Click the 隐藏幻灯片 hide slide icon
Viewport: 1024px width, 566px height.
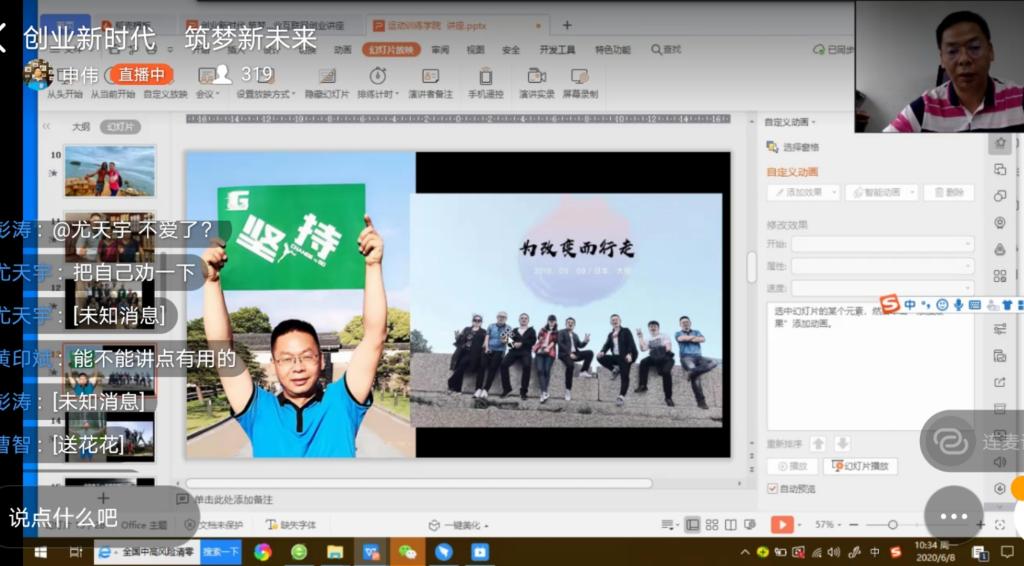[327, 78]
